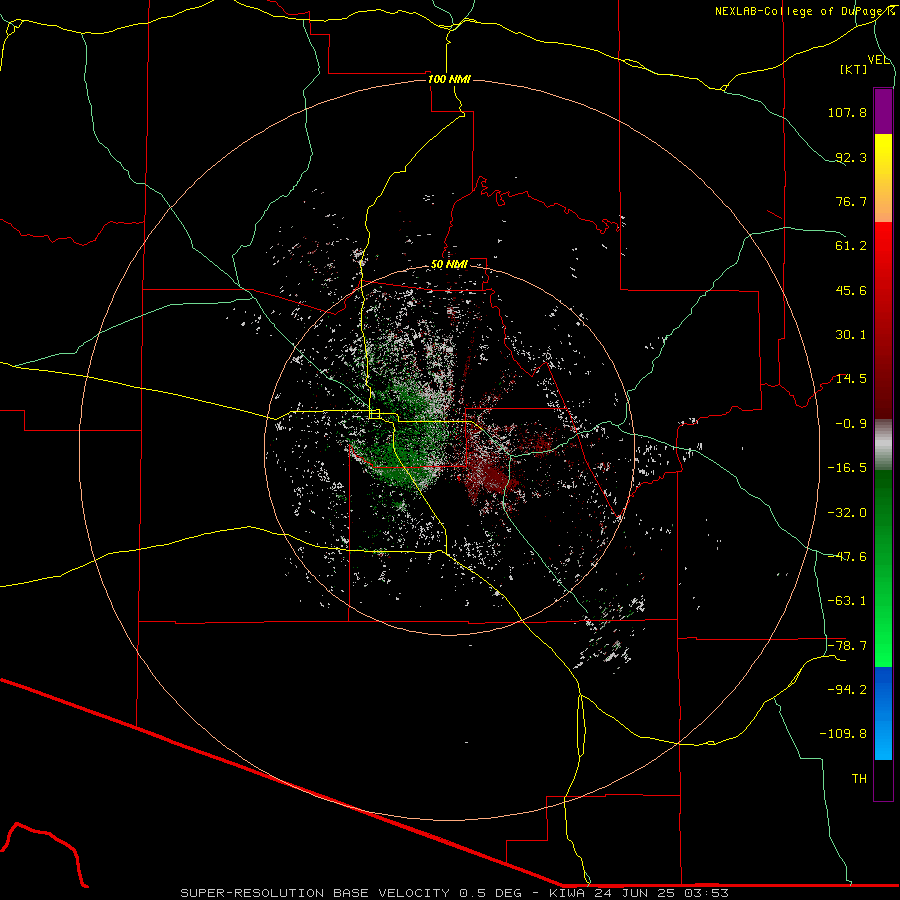Viewport: 900px width, 900px height.
Task: Click the -47.6 velocity scale value
Action: click(847, 557)
